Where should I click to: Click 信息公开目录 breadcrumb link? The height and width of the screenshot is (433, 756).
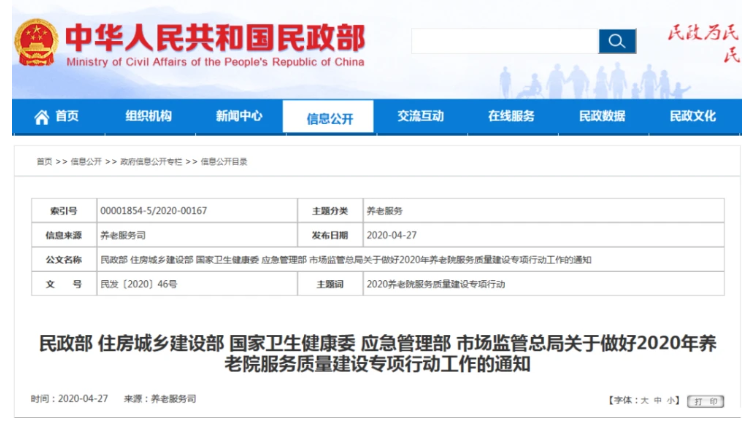[224, 162]
